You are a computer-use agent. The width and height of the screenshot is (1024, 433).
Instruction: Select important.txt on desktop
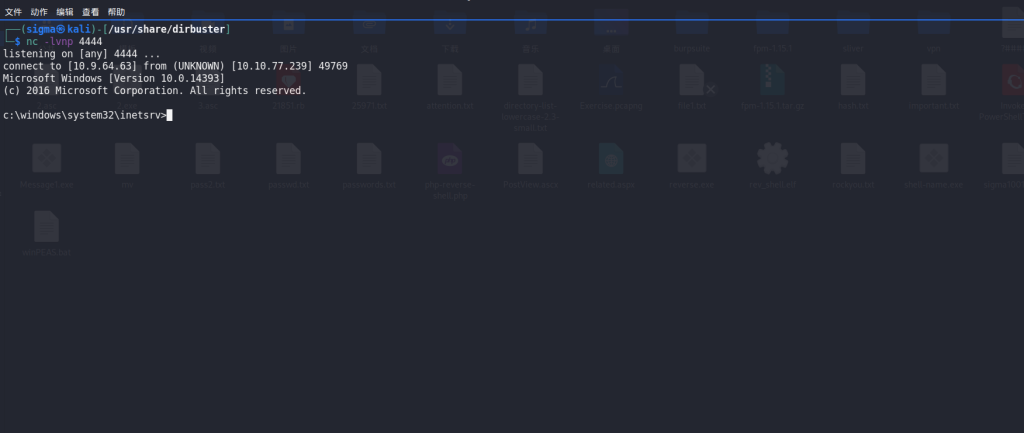point(934,88)
